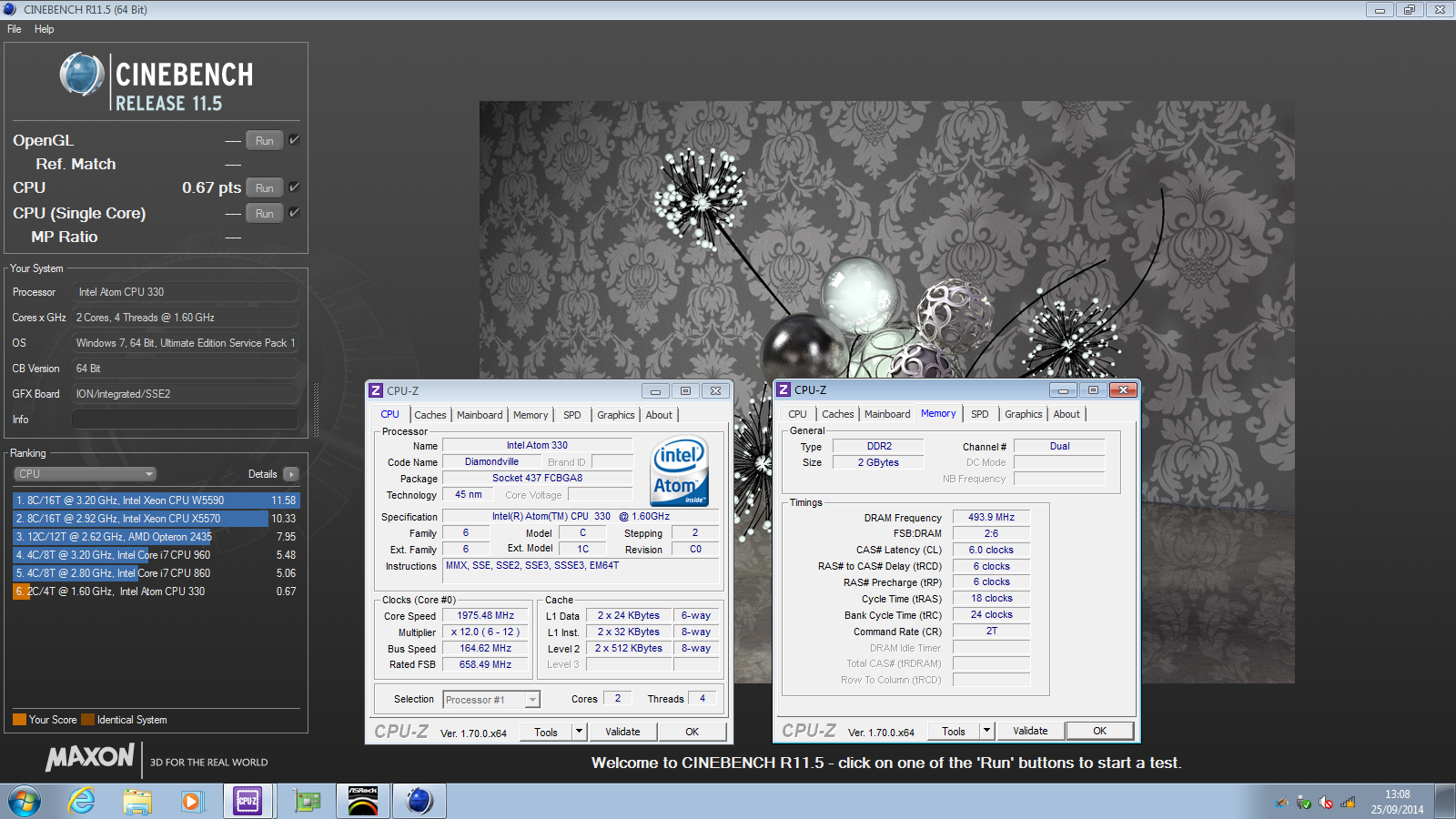Open About tab in left CPU-Z

[660, 415]
